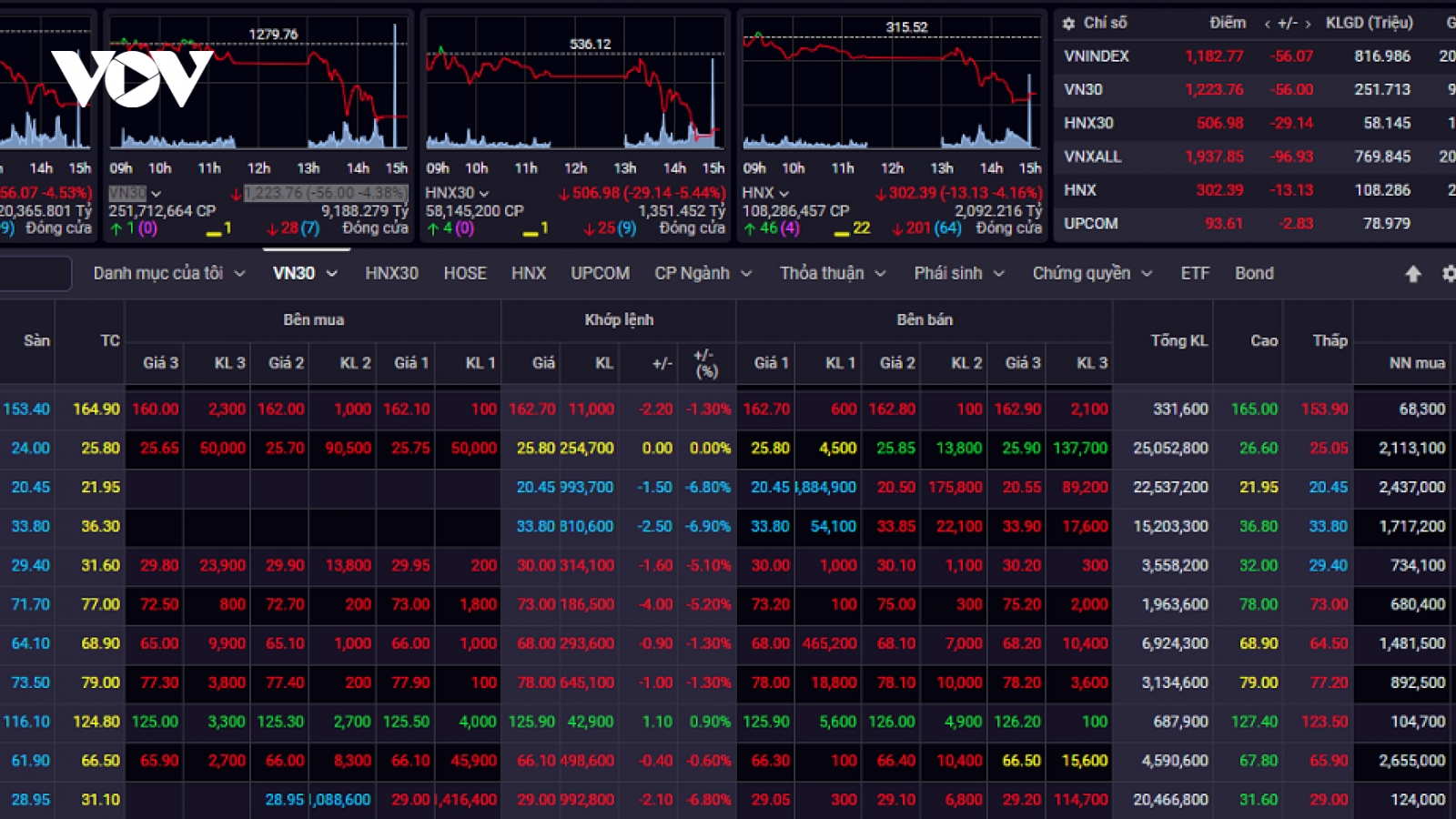This screenshot has height=819, width=1456.
Task: Click the NN mua value 2,655,000
Action: click(x=1411, y=761)
